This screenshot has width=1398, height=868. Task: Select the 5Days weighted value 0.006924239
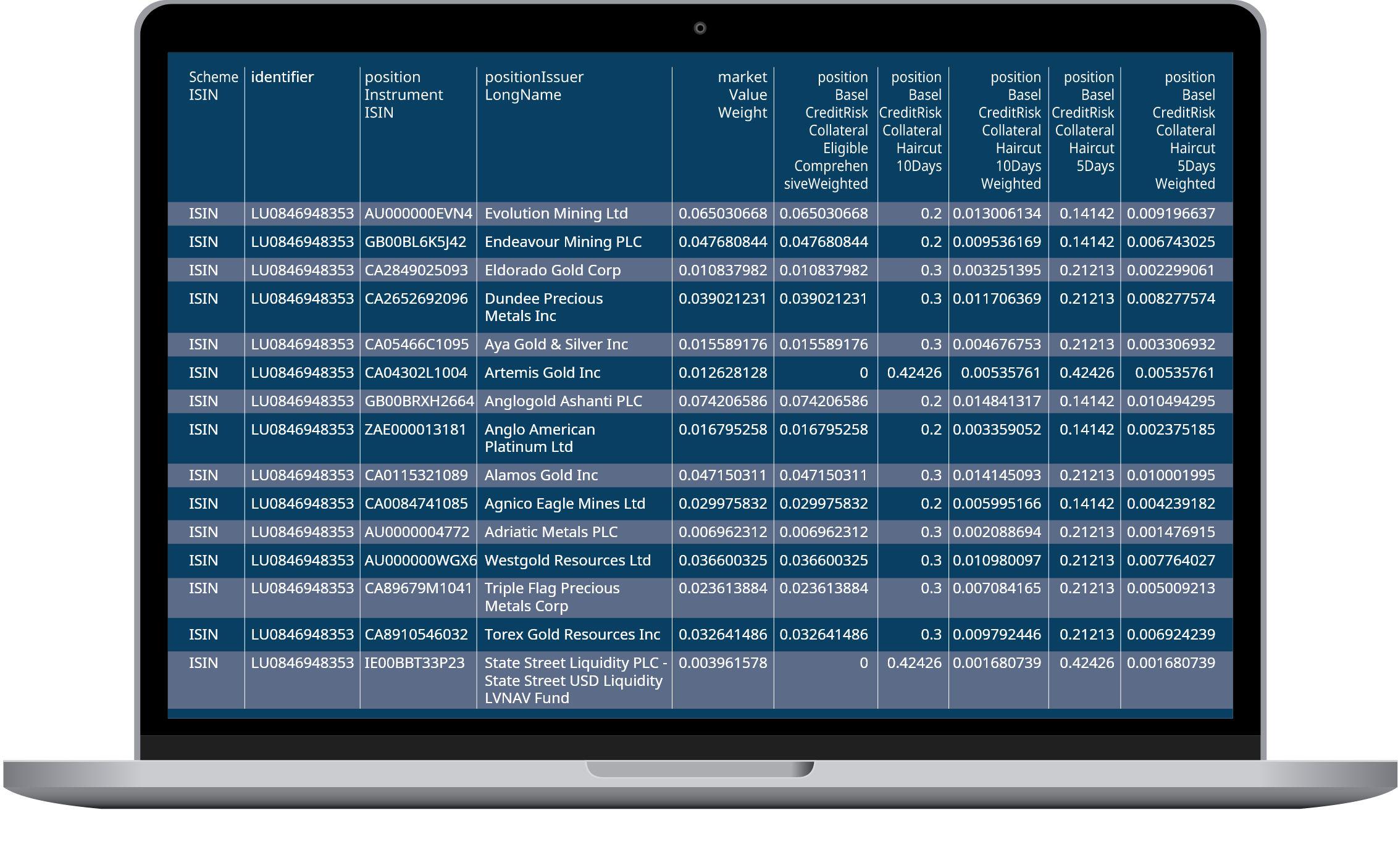(x=1171, y=635)
